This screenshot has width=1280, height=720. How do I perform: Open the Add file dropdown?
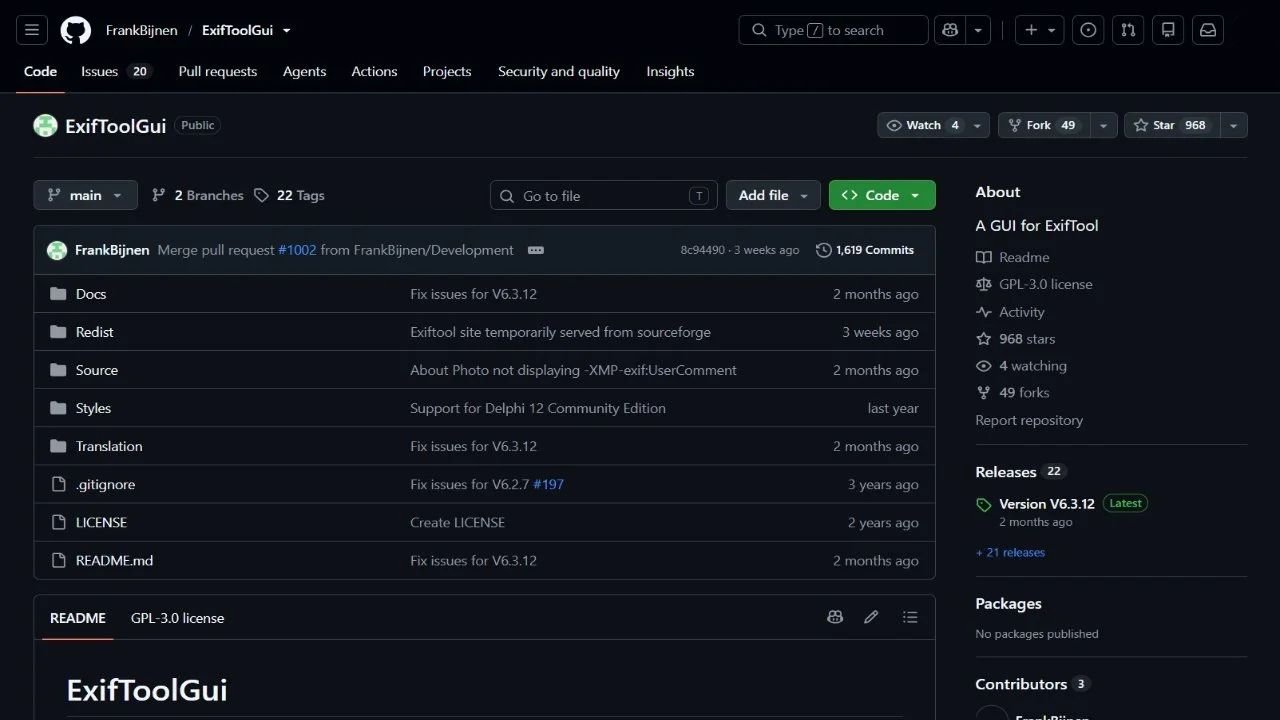coord(773,195)
